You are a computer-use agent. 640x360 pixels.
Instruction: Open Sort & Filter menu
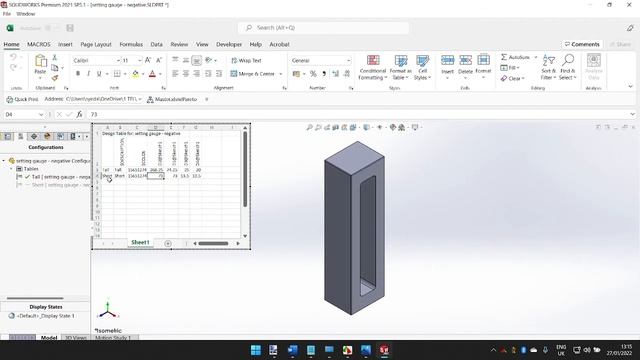pyautogui.click(x=548, y=67)
